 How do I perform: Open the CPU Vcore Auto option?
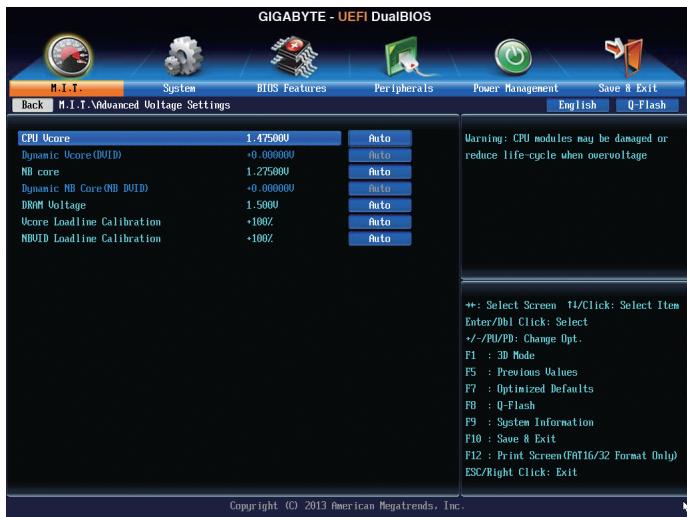(x=380, y=138)
